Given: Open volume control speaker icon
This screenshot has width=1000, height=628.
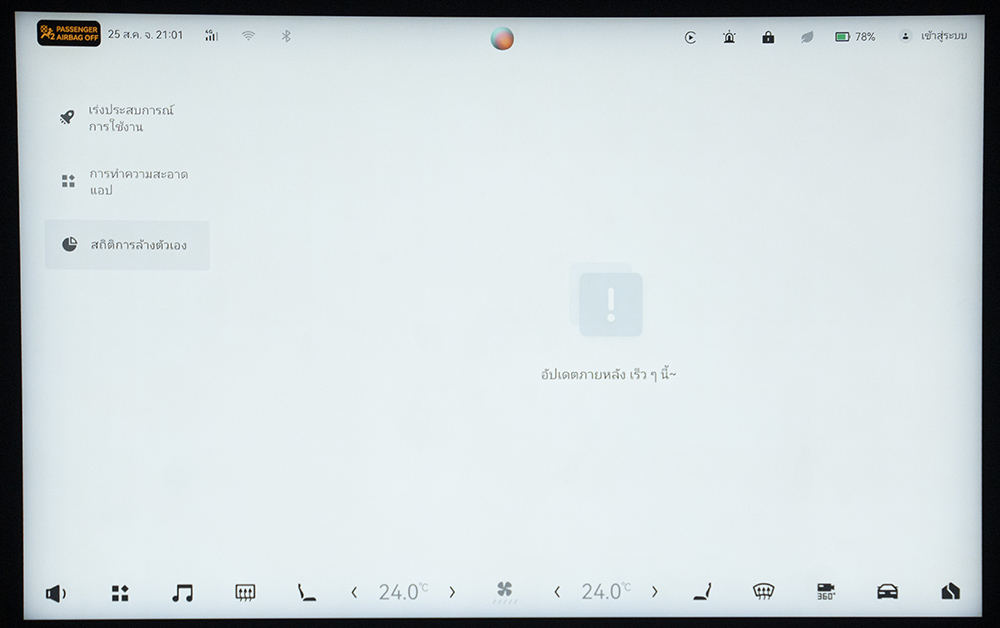Looking at the screenshot, I should pyautogui.click(x=55, y=593).
